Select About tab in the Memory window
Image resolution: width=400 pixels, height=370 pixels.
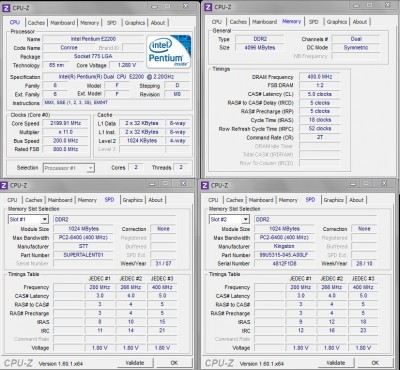360,22
